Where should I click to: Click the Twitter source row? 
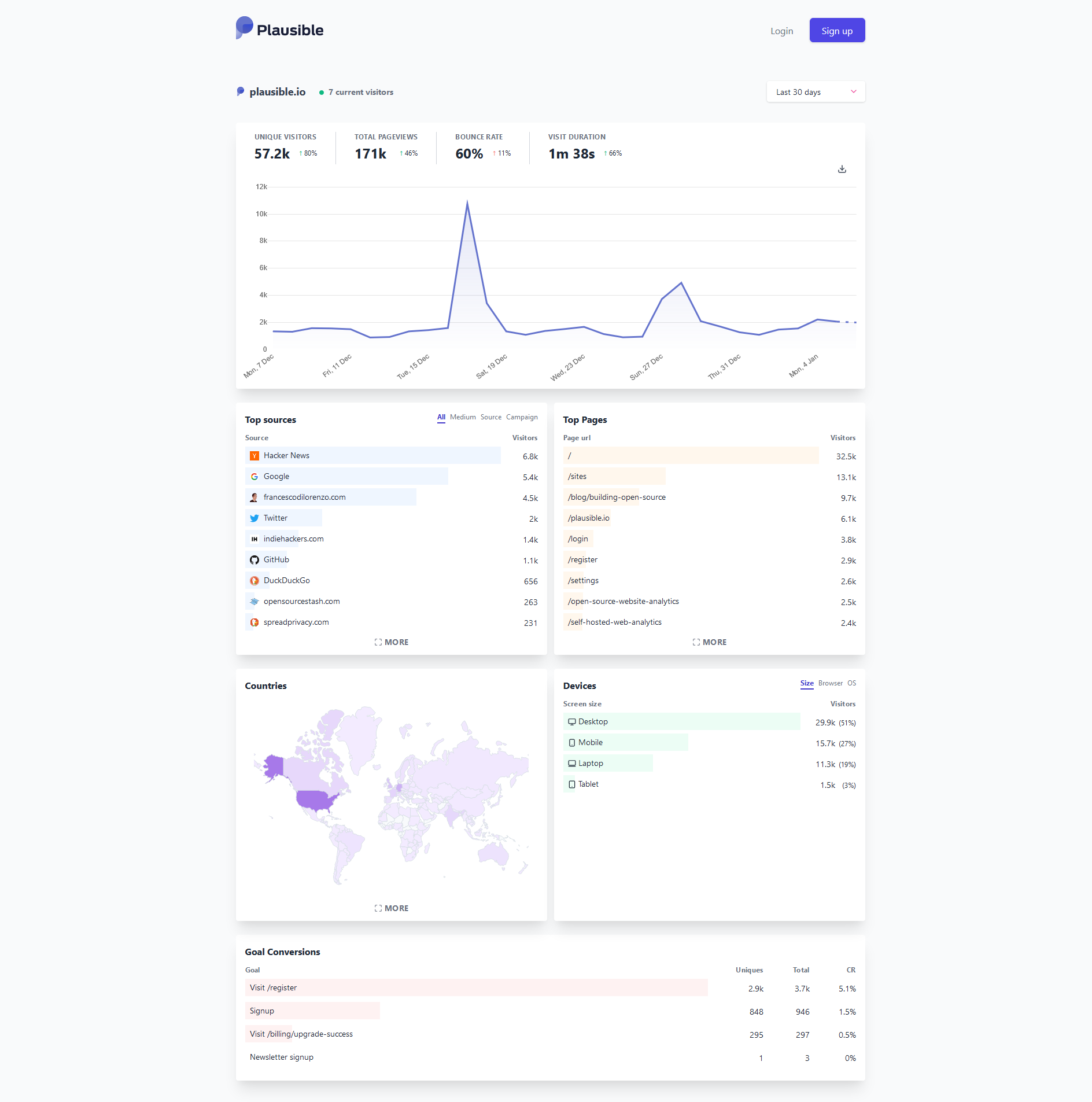392,518
